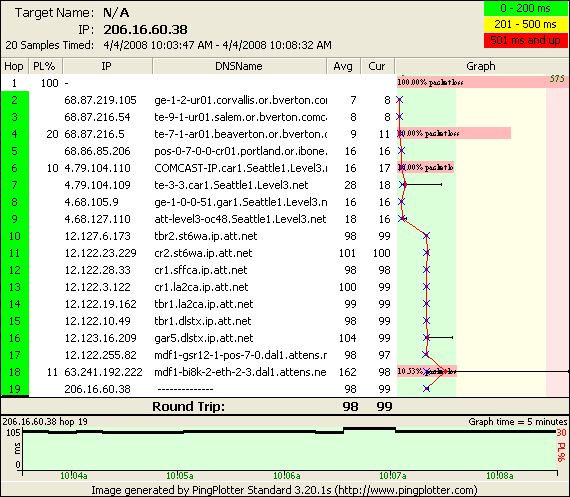Click the 100.00% packet loss bar on hop 1
Image resolution: width=570 pixels, height=497 pixels.
[x=482, y=82]
